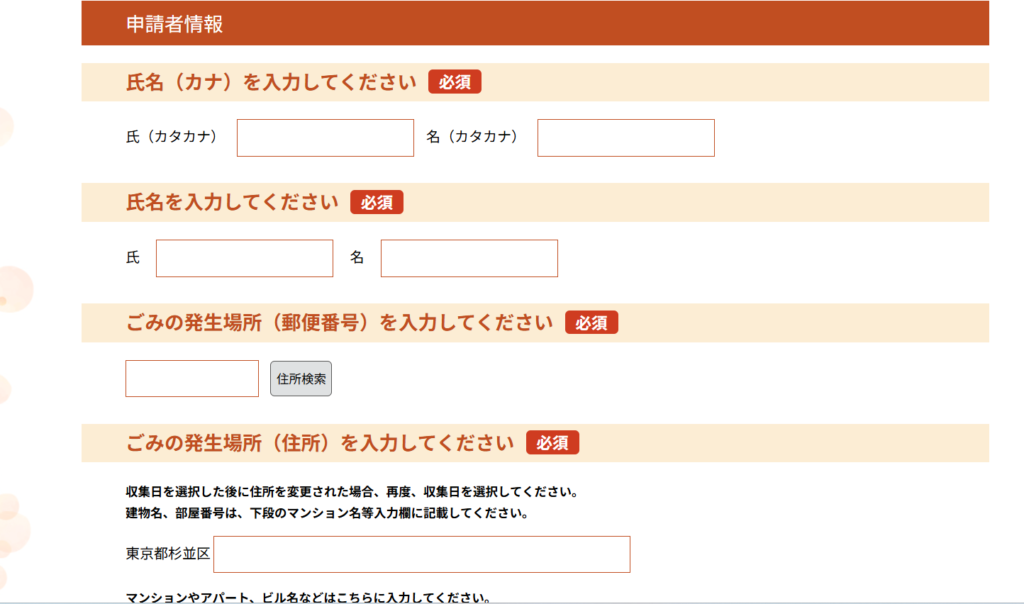Focus the 名 kanji given name input box

point(469,258)
